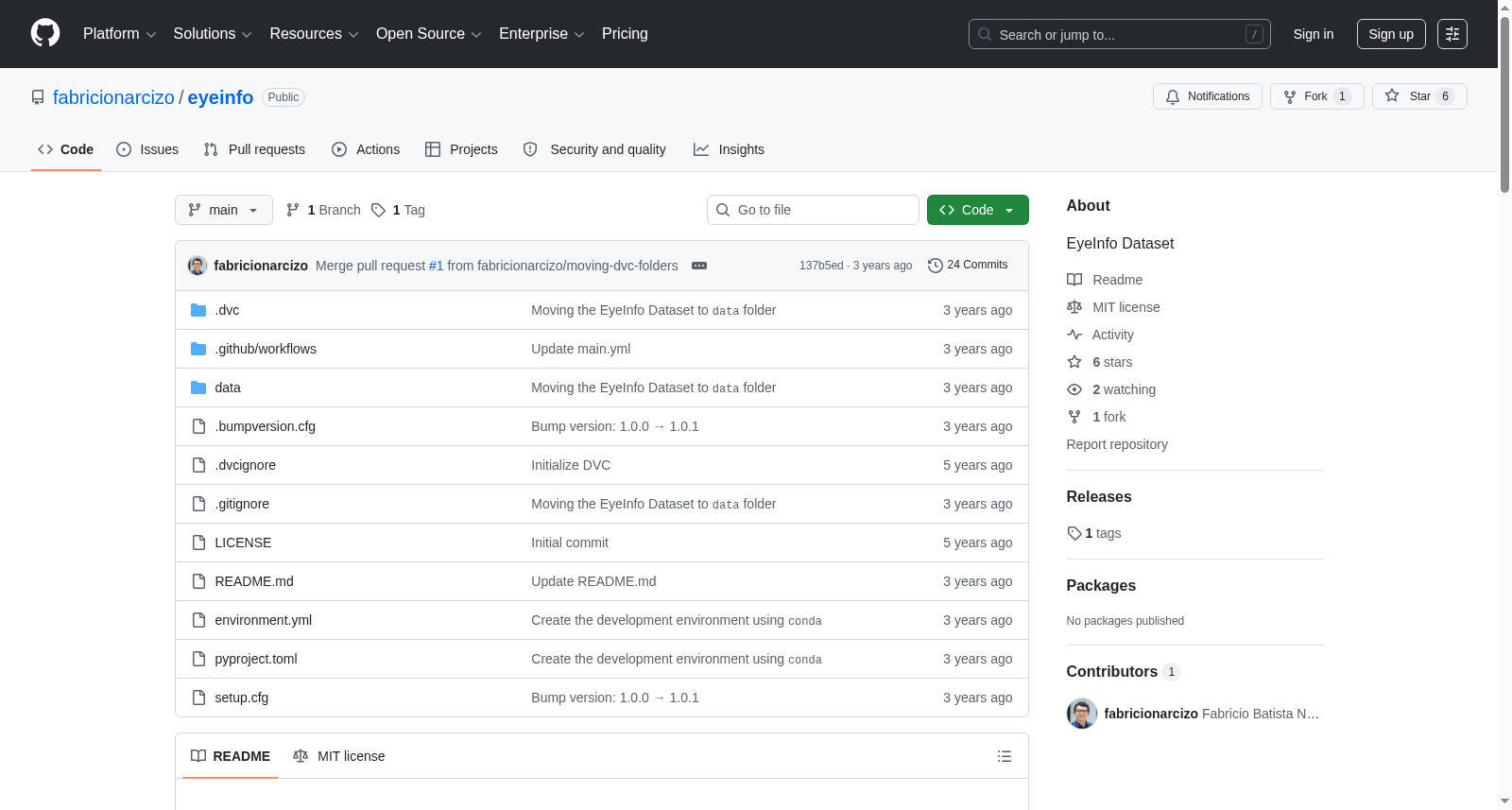Open the command palette icon in header
Image resolution: width=1512 pixels, height=810 pixels.
1452,34
